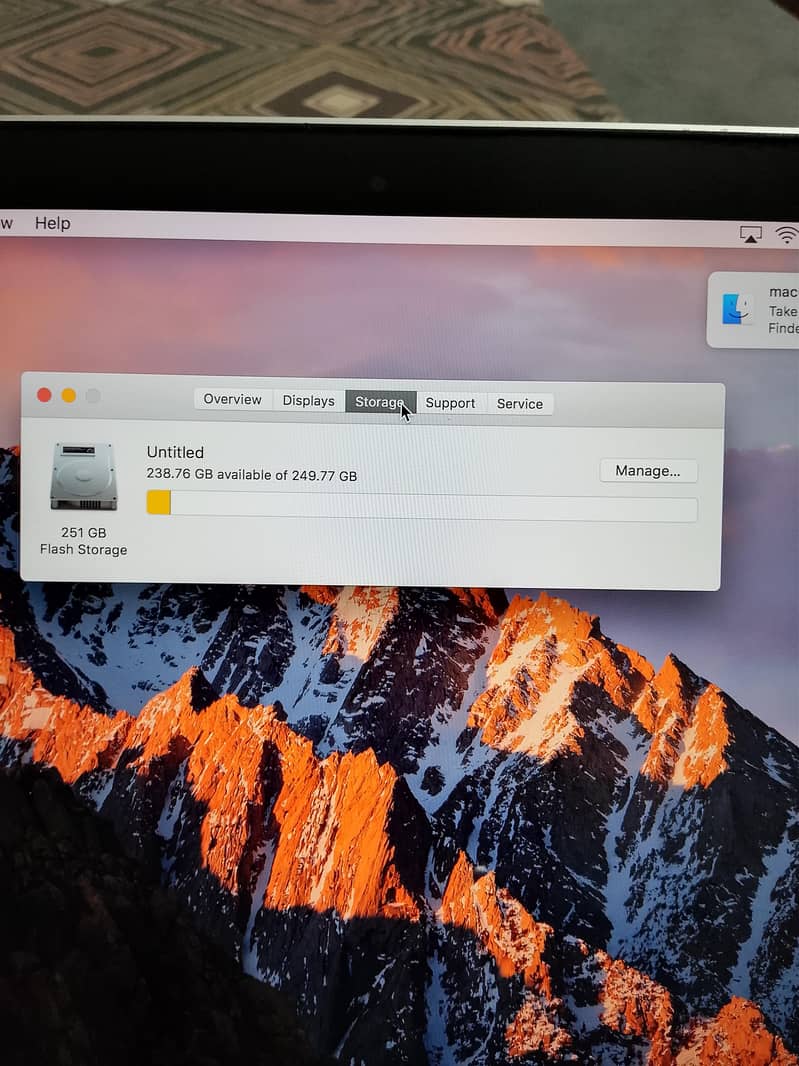Click the Manage... button

pyautogui.click(x=648, y=471)
